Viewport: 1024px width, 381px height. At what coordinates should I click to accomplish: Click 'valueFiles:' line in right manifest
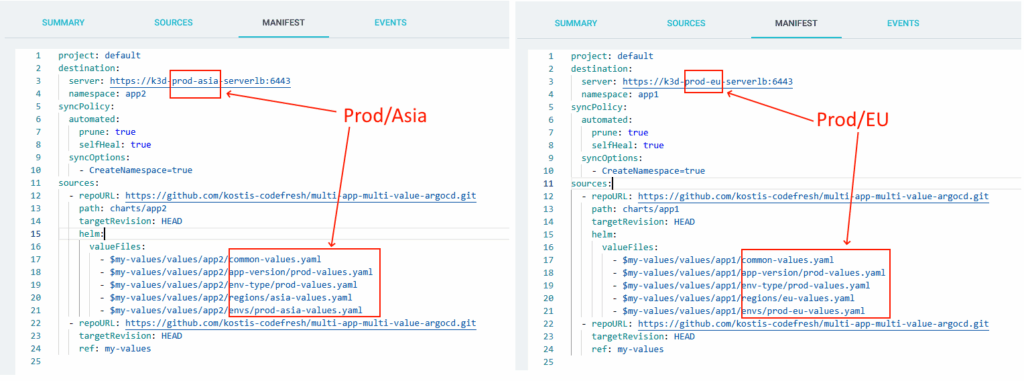630,247
